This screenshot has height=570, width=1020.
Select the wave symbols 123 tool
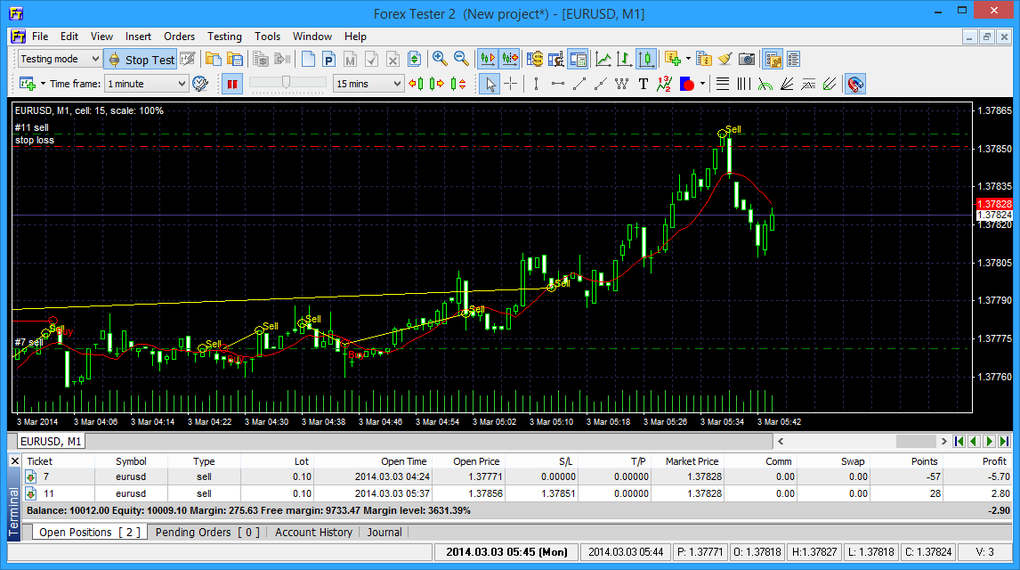tap(664, 83)
